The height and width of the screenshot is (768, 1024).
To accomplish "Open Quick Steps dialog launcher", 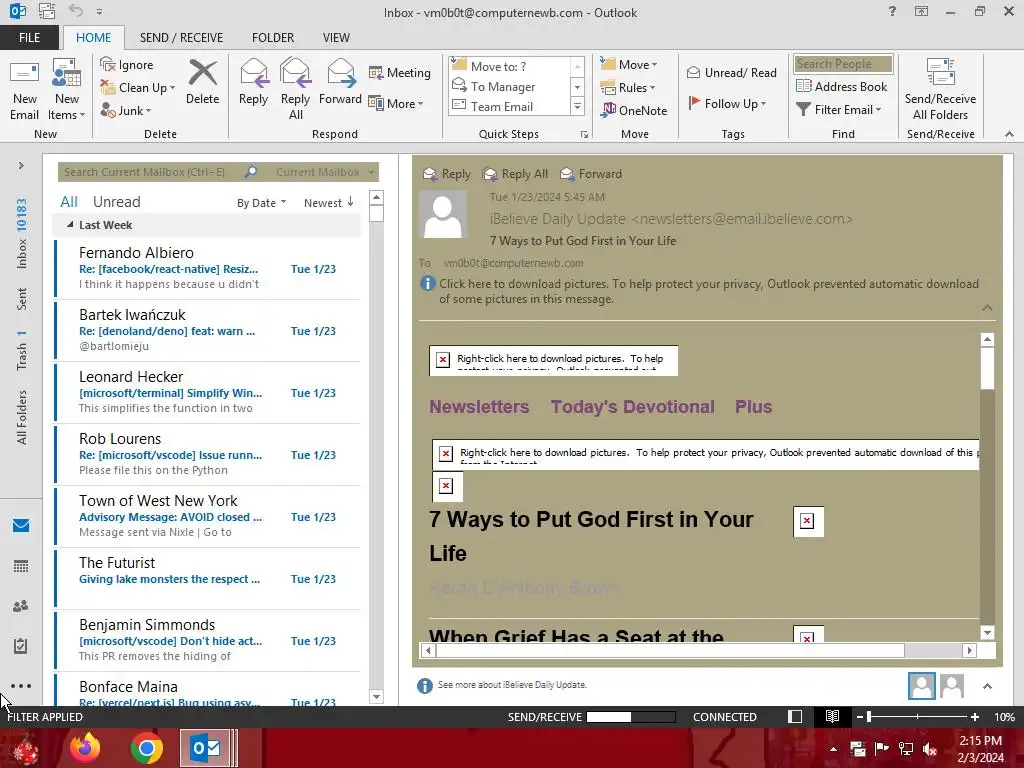I will point(584,135).
